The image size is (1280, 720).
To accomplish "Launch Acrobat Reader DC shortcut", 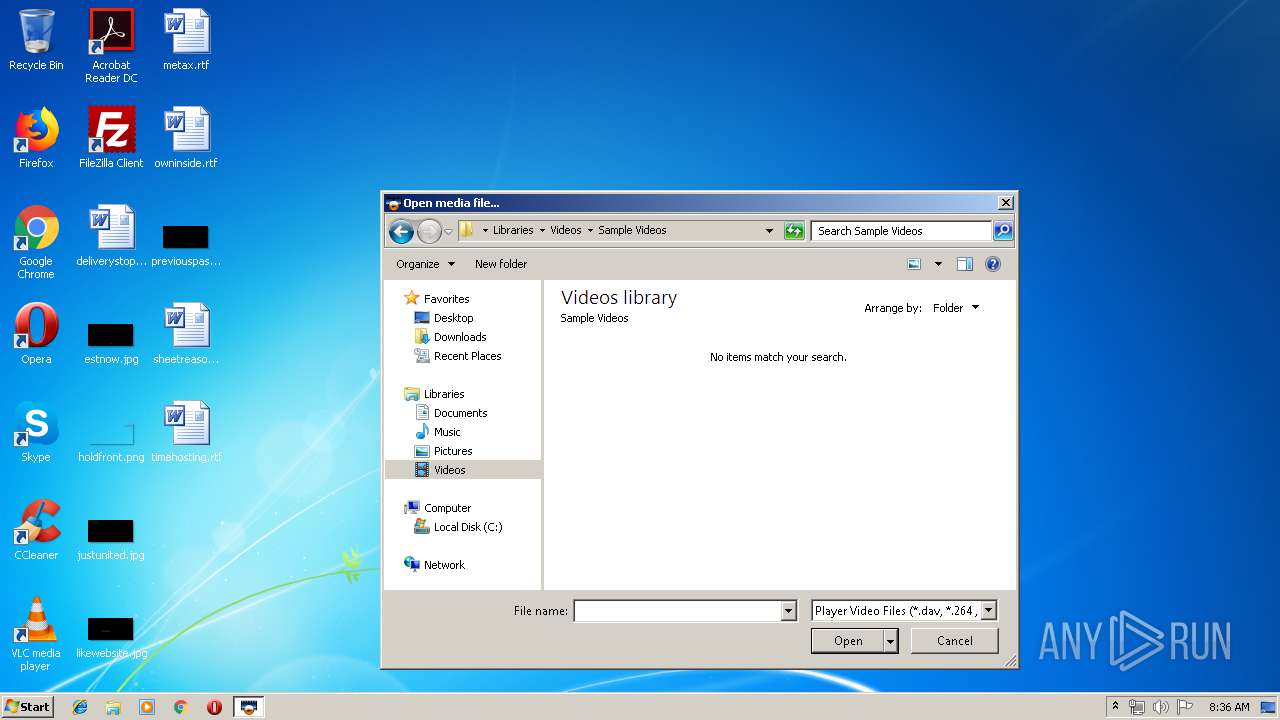I will pyautogui.click(x=111, y=46).
